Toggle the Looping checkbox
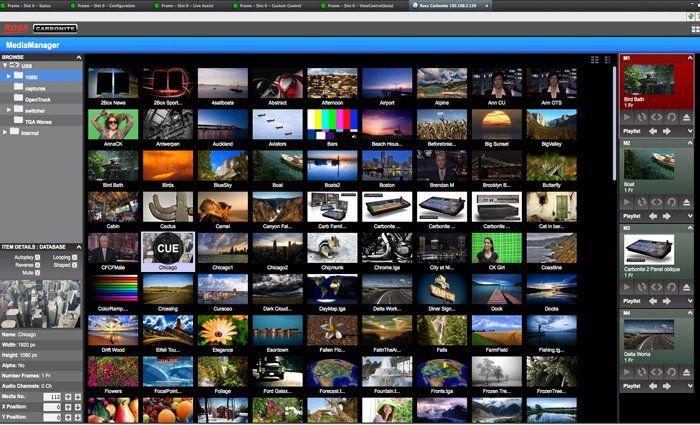 coord(75,258)
